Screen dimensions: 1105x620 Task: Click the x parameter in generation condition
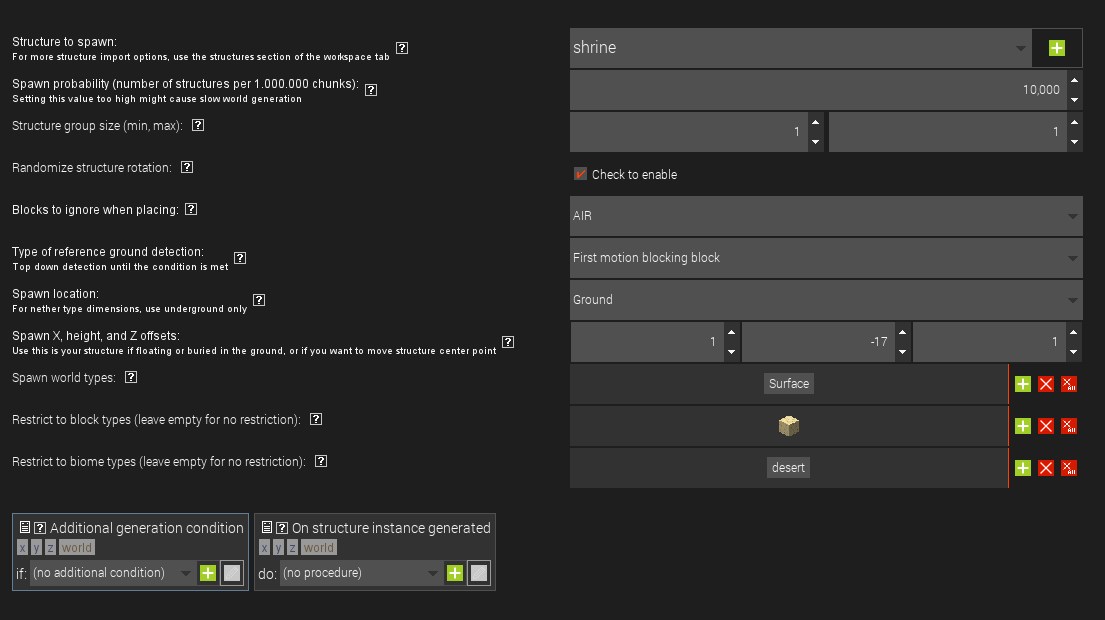click(23, 547)
